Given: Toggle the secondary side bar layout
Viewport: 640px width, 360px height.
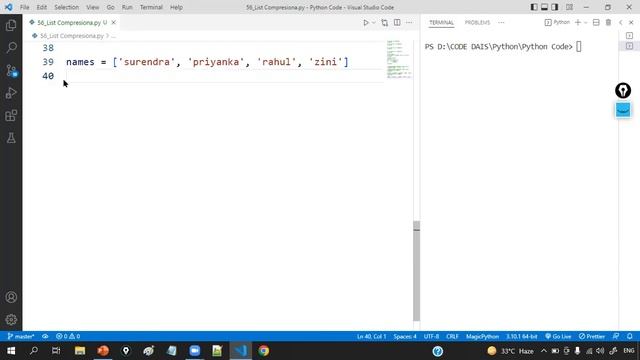Looking at the screenshot, I should [x=555, y=7].
